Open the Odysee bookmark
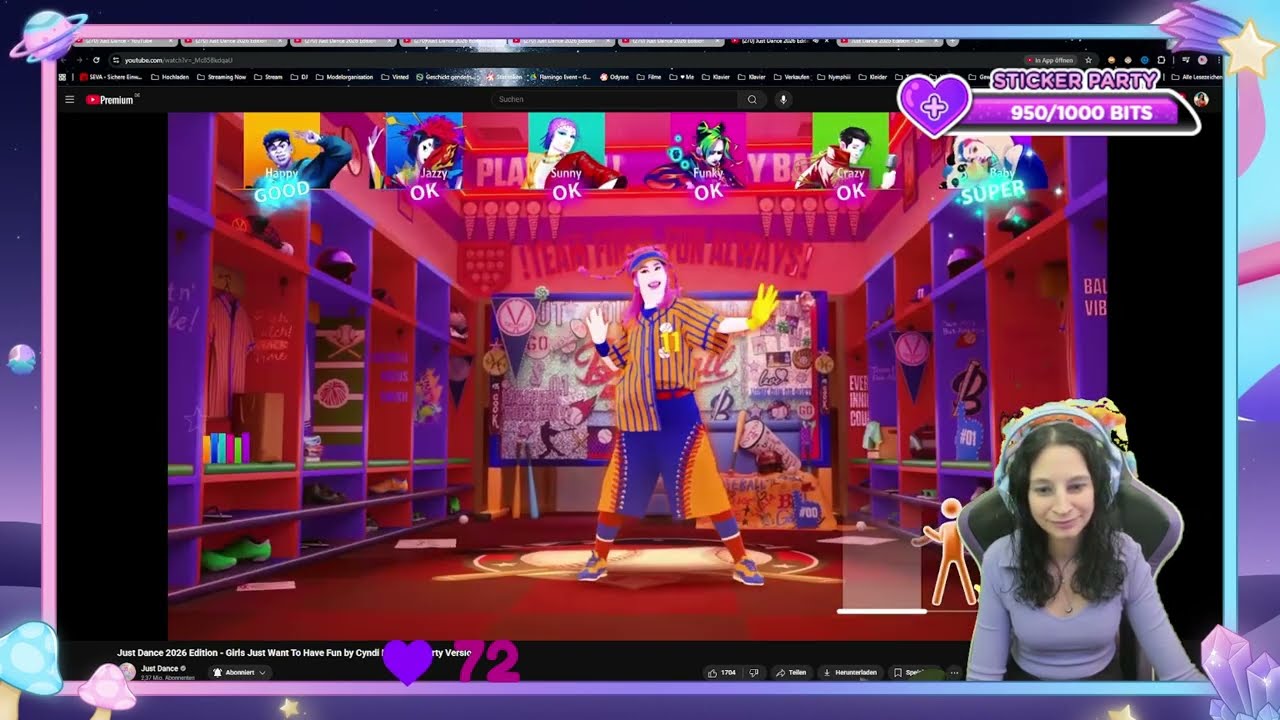 point(614,77)
